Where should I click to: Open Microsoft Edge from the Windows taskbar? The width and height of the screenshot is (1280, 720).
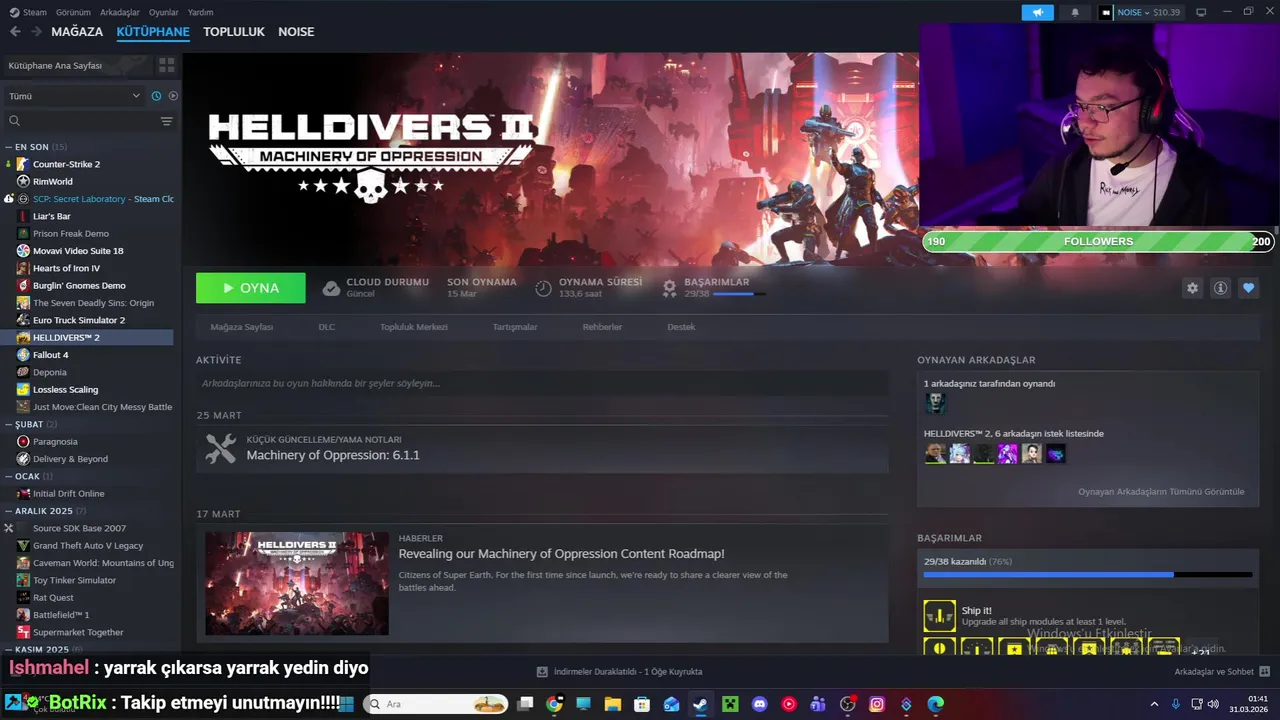coord(935,704)
